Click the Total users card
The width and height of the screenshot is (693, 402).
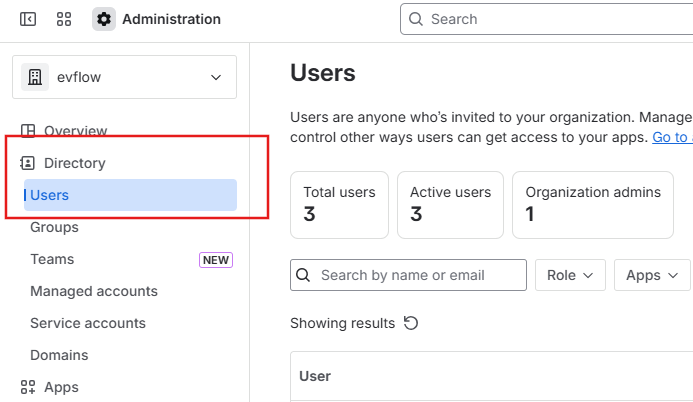coord(339,205)
